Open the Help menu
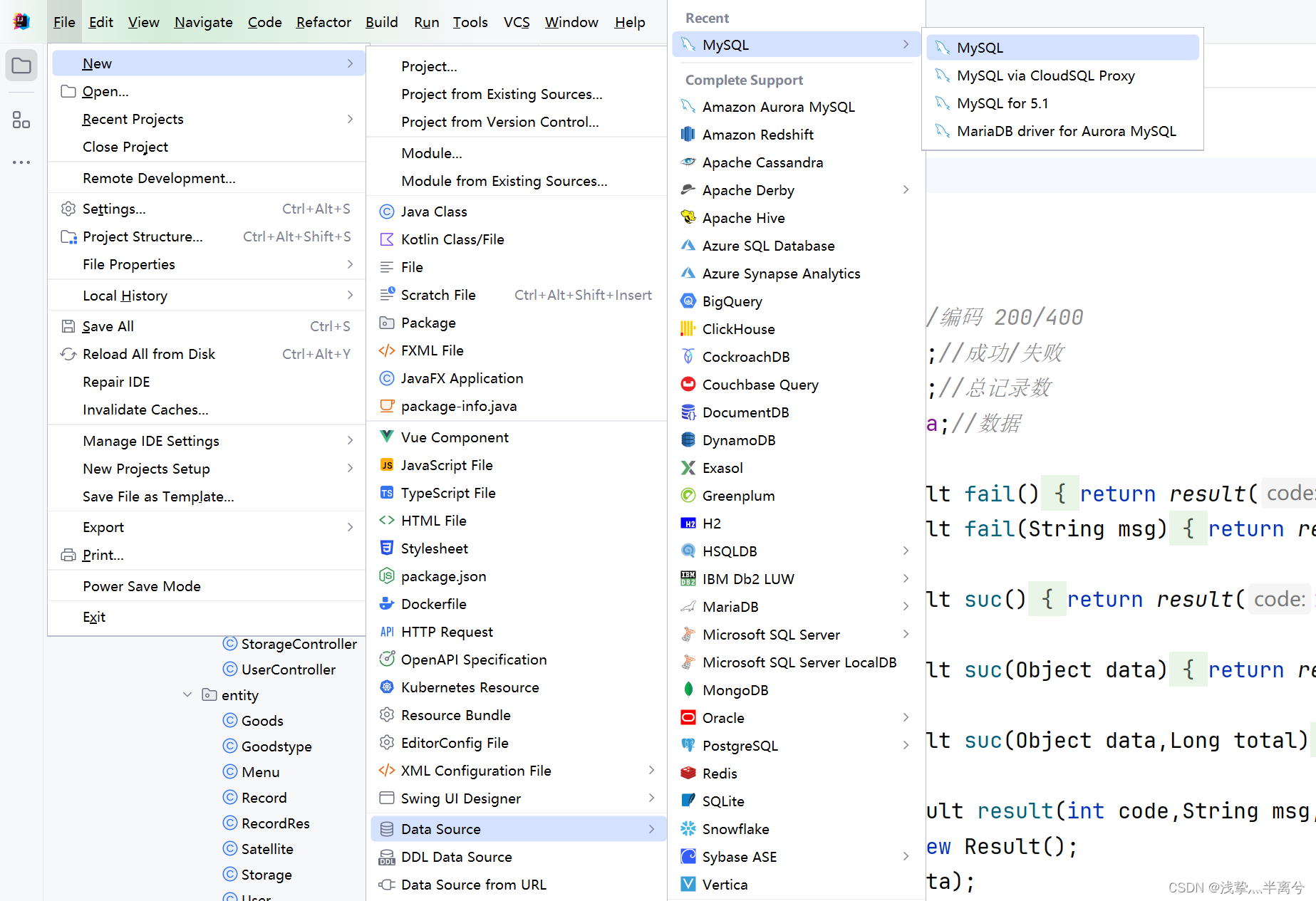Screen dimensions: 1316x901 click(630, 22)
